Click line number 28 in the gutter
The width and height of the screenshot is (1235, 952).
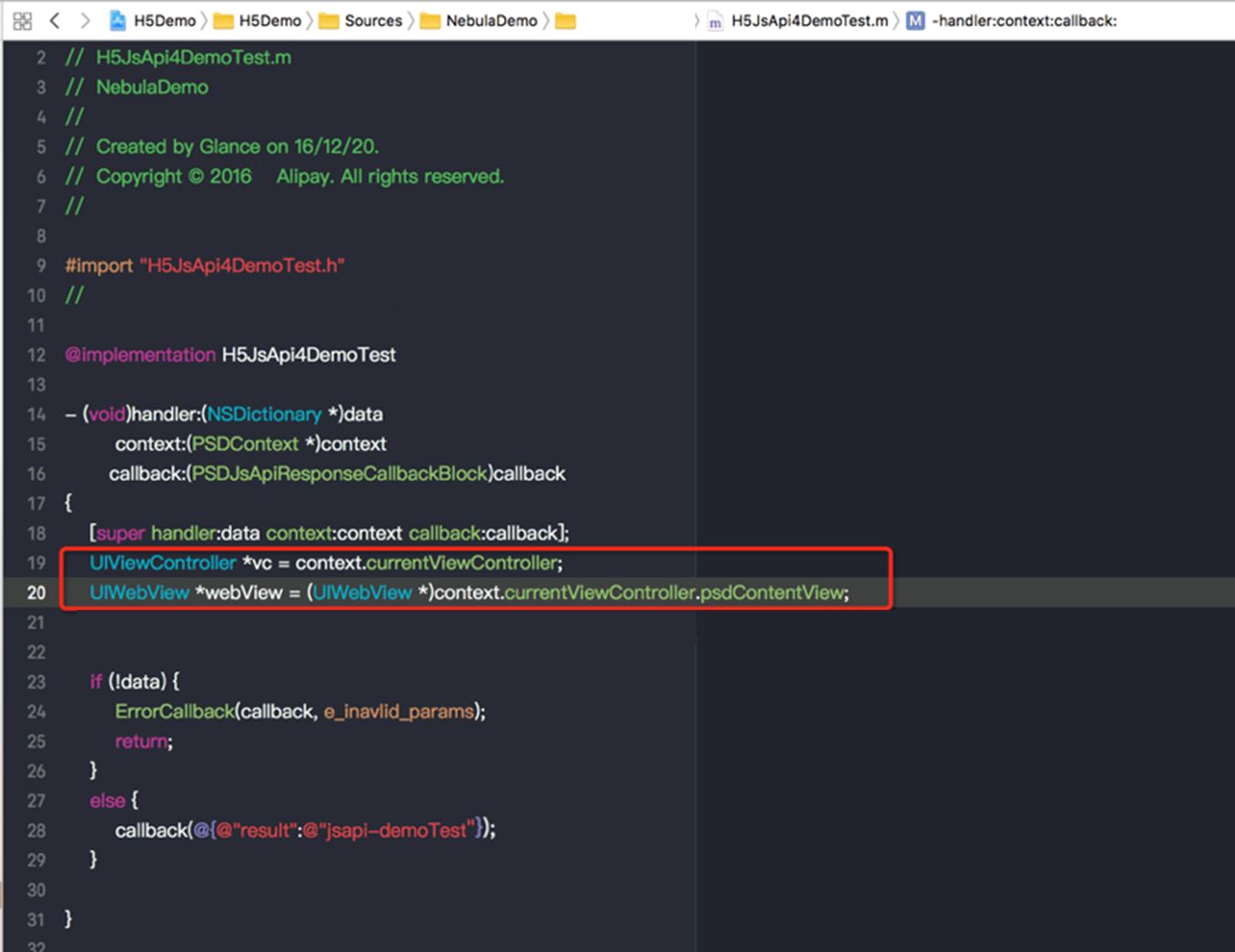point(37,830)
